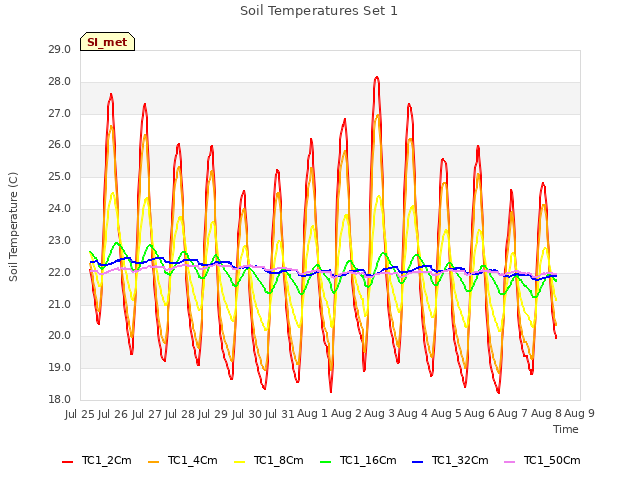Click the Aug 9 x-axis tick label
The image size is (640, 480).
(x=579, y=413)
